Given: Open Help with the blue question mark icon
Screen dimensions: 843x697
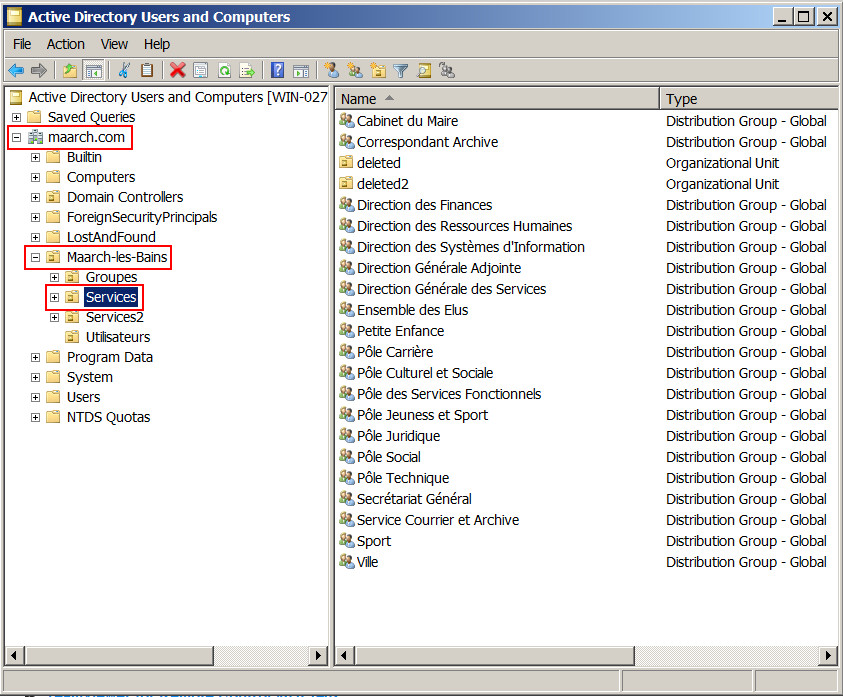Looking at the screenshot, I should (x=278, y=70).
